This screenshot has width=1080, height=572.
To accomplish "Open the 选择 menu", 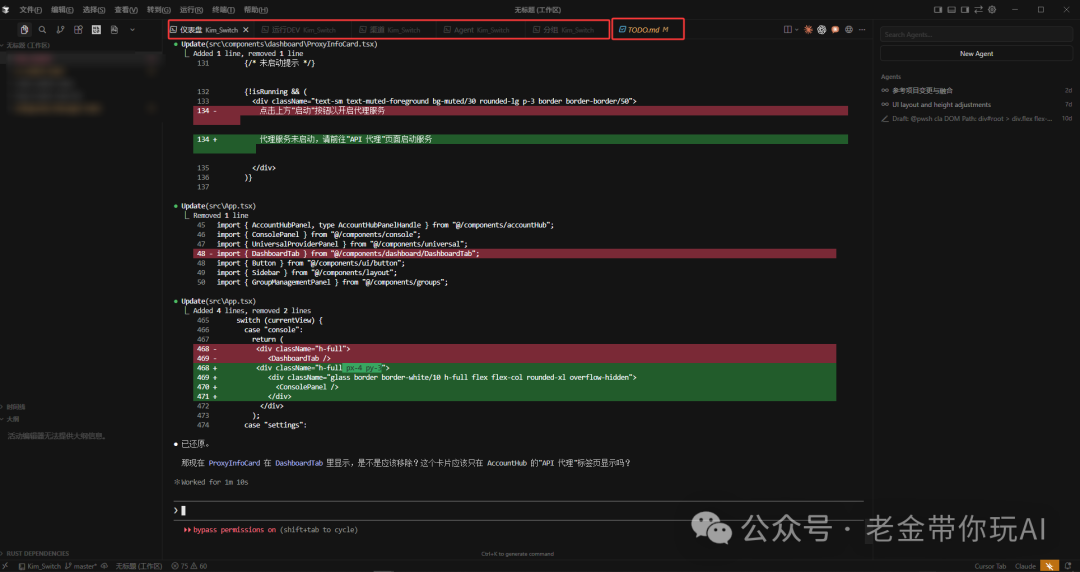I will tap(94, 10).
